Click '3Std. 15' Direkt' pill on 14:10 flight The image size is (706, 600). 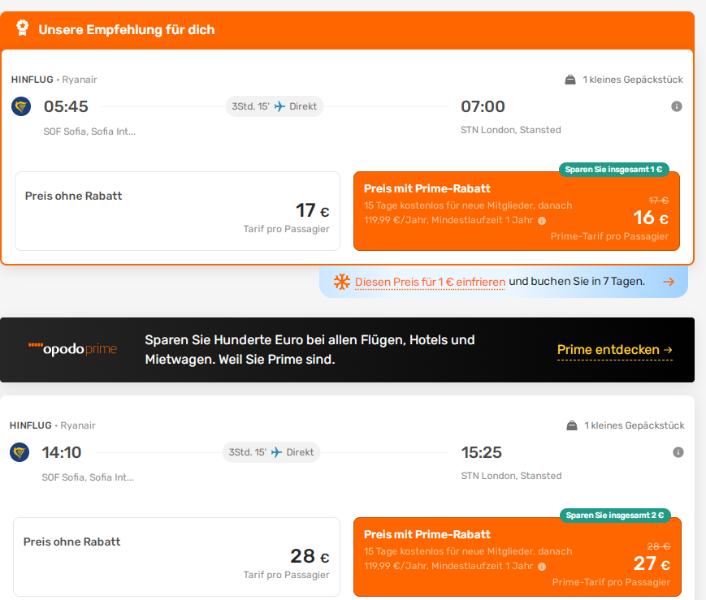pos(271,452)
